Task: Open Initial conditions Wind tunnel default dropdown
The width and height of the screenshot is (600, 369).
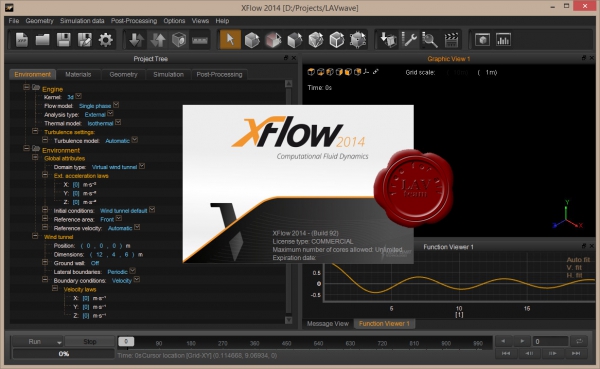Action: (x=152, y=210)
